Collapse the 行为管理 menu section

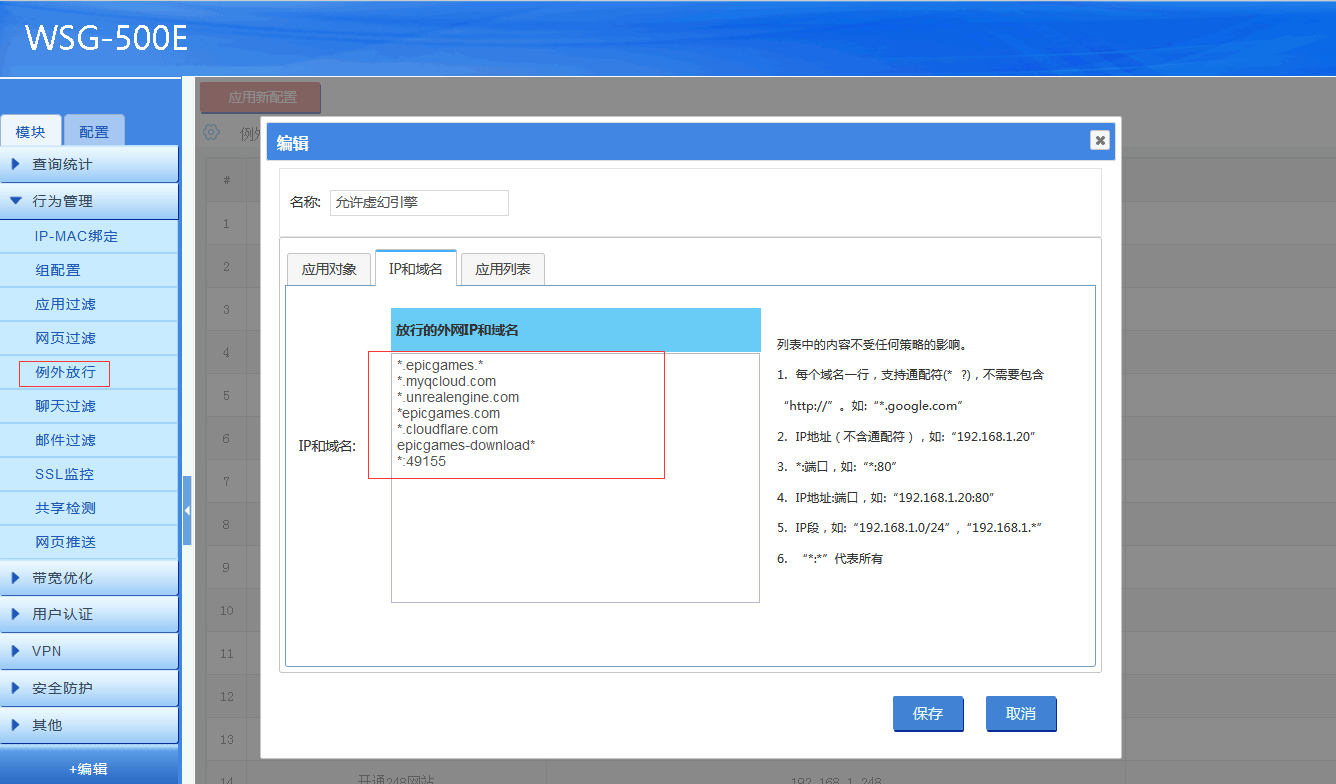click(89, 201)
